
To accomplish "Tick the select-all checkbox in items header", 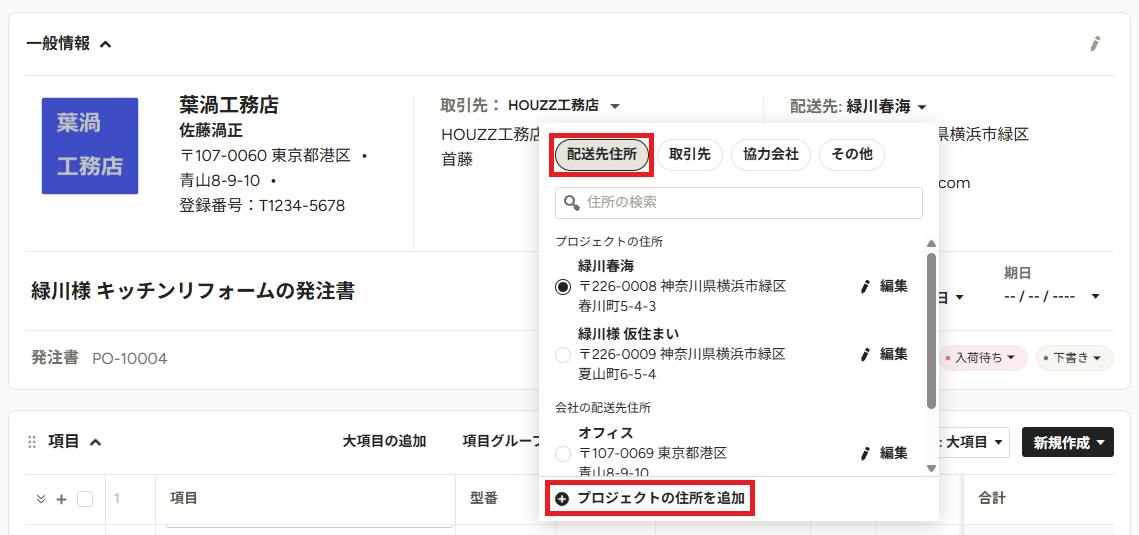I will (x=85, y=499).
